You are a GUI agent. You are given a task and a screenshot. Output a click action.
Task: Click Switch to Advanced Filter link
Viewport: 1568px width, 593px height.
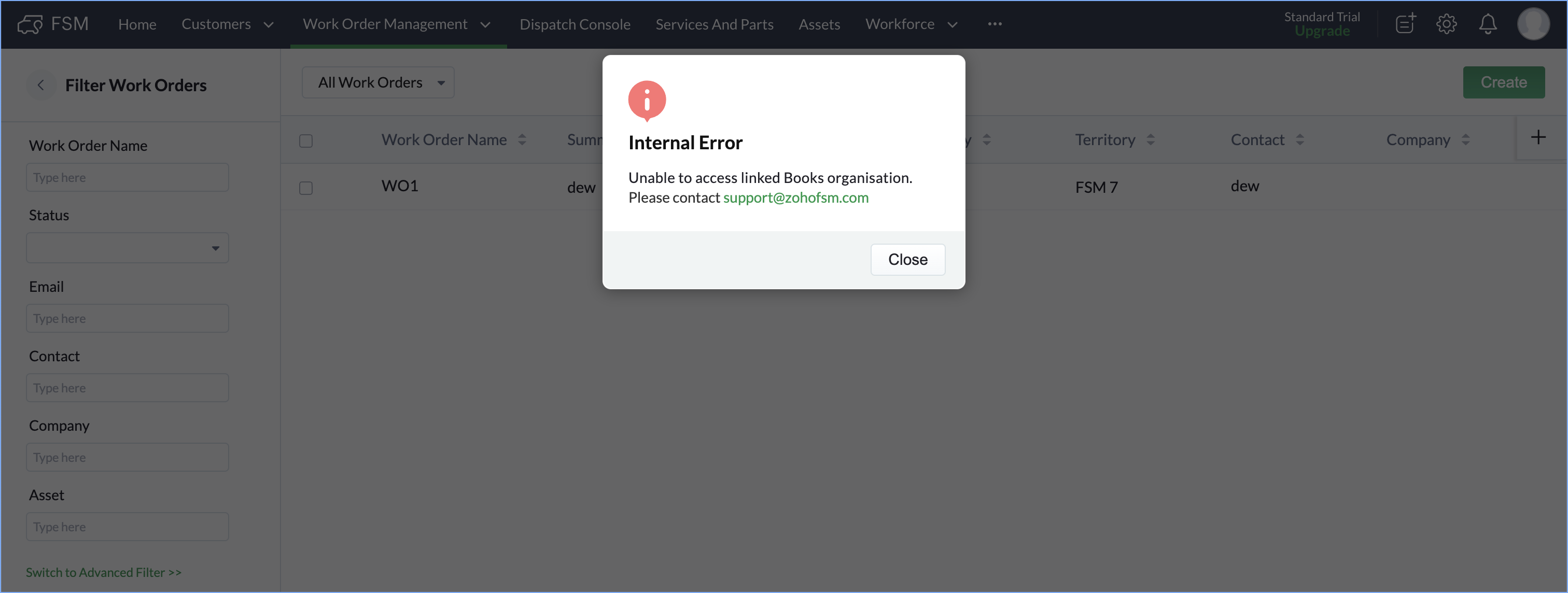[x=104, y=572]
